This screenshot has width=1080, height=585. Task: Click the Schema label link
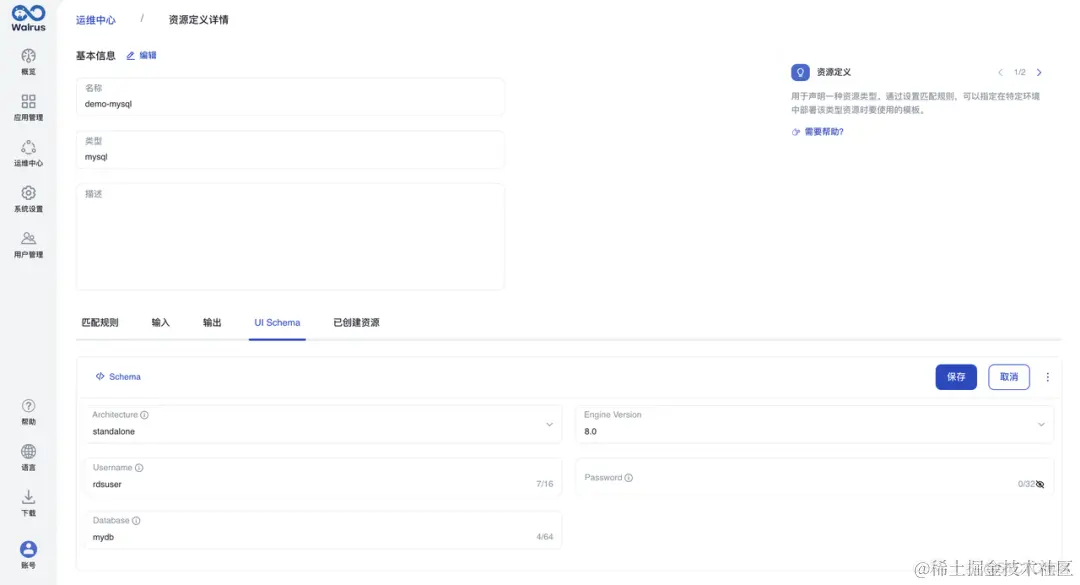125,377
